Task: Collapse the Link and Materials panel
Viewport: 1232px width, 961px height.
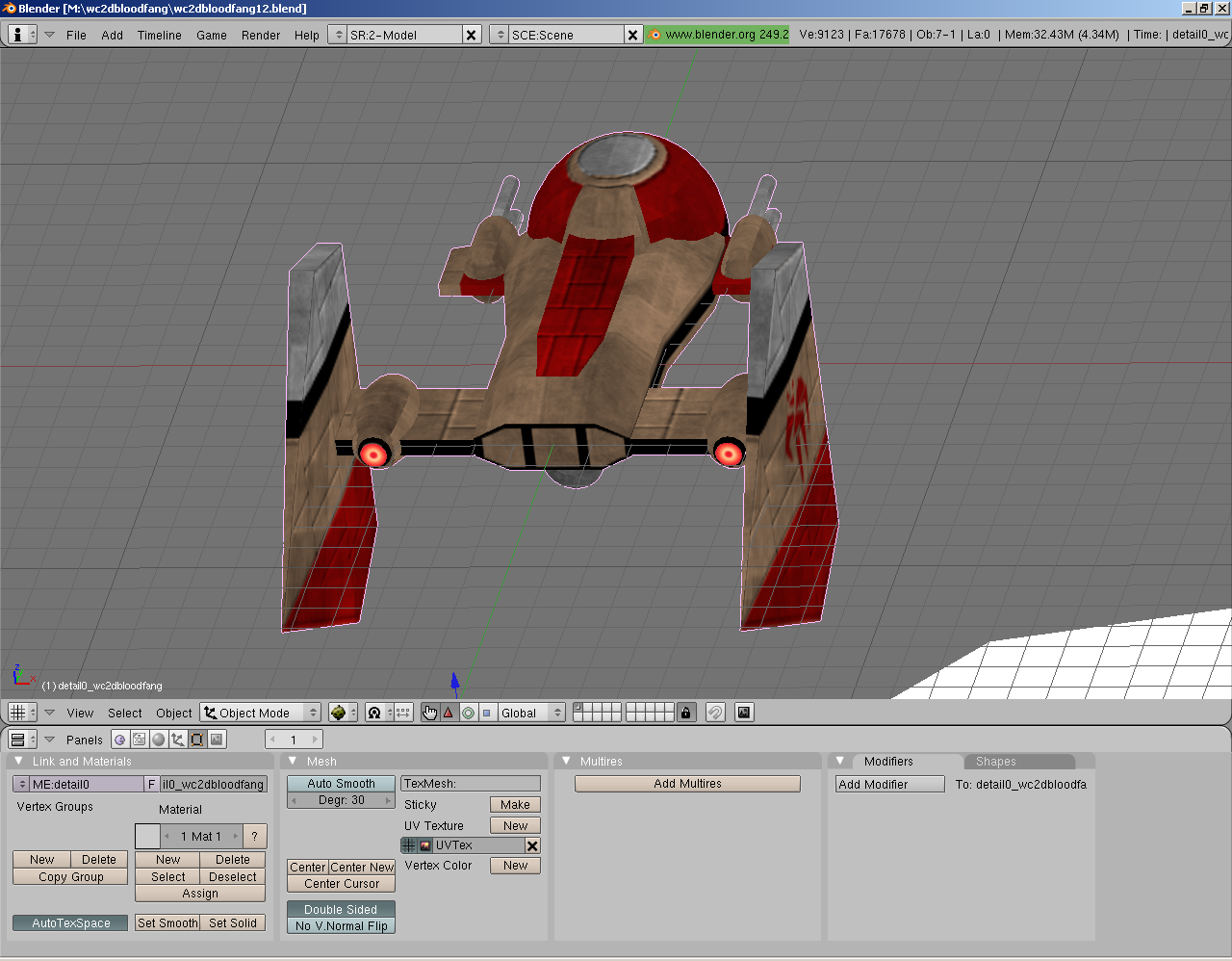Action: (18, 761)
